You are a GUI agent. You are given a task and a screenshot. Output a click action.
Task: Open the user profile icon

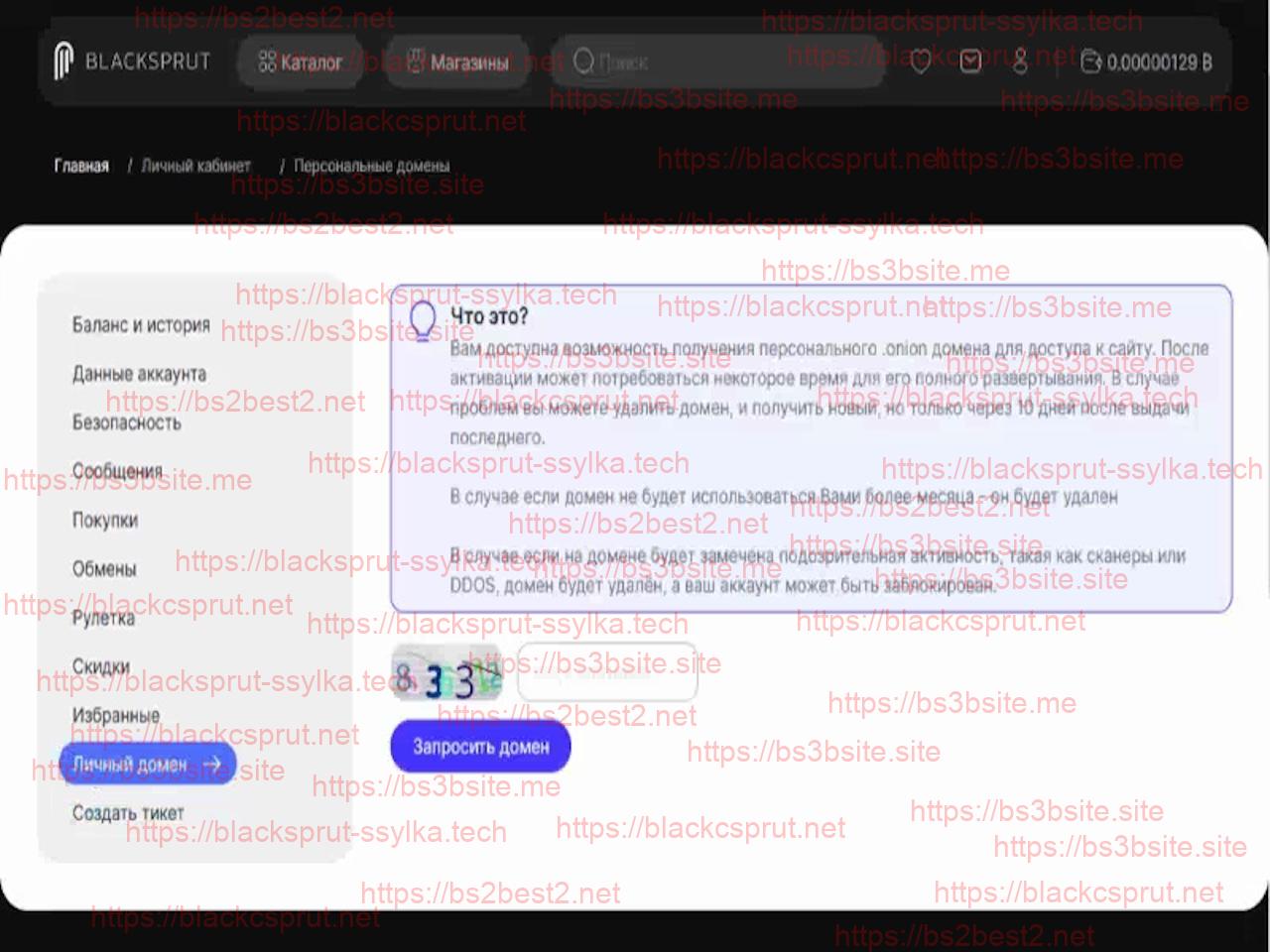coord(1020,61)
